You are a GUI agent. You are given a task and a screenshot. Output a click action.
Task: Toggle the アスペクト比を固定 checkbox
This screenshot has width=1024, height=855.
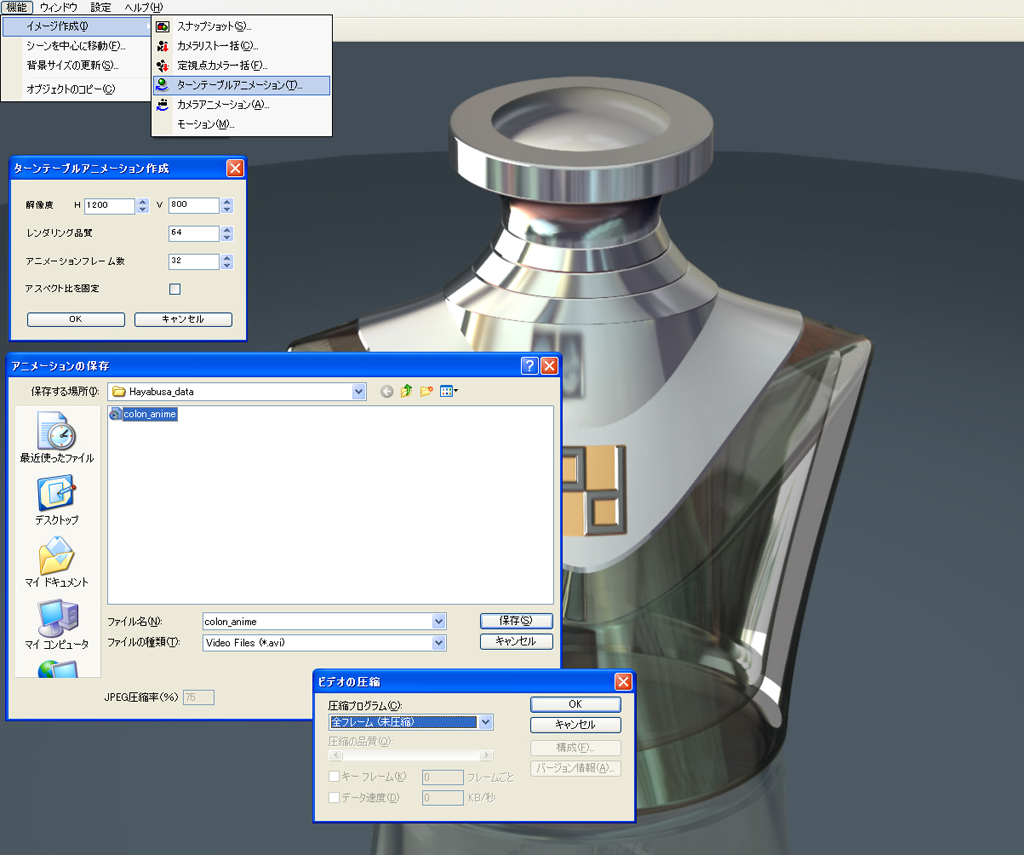coord(175,289)
